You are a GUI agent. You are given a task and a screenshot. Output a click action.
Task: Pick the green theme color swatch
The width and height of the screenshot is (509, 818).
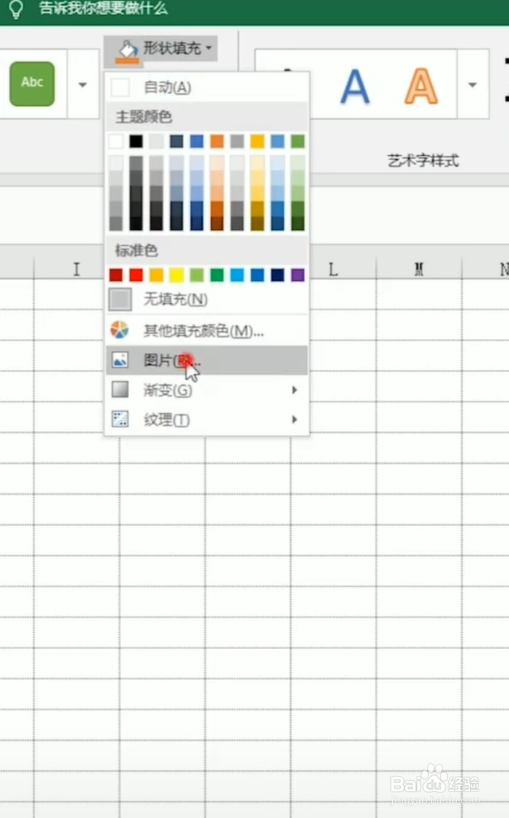(298, 141)
